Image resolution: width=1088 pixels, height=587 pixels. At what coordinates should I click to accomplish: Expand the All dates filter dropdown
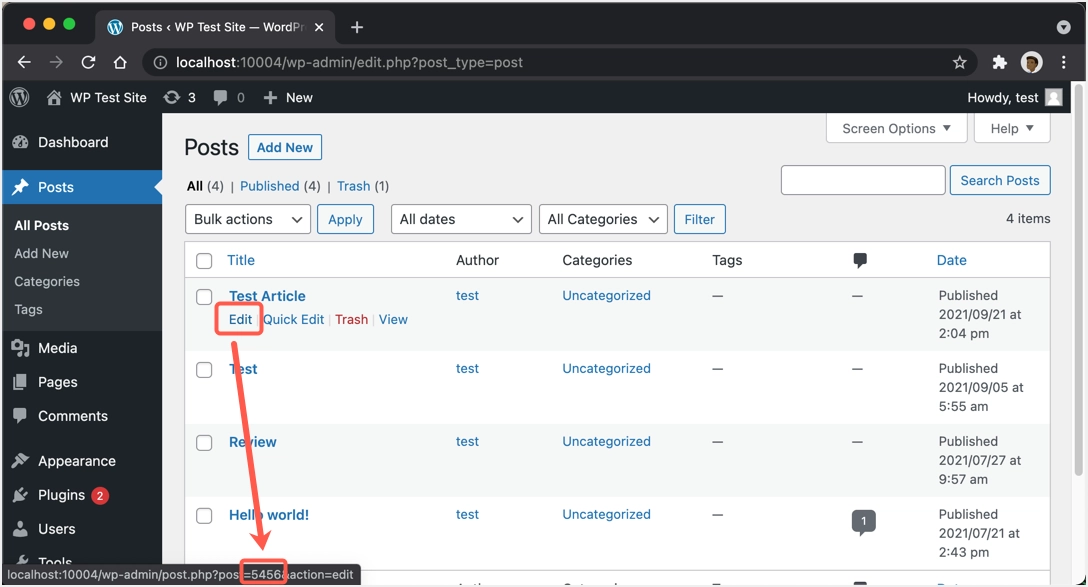pos(461,219)
